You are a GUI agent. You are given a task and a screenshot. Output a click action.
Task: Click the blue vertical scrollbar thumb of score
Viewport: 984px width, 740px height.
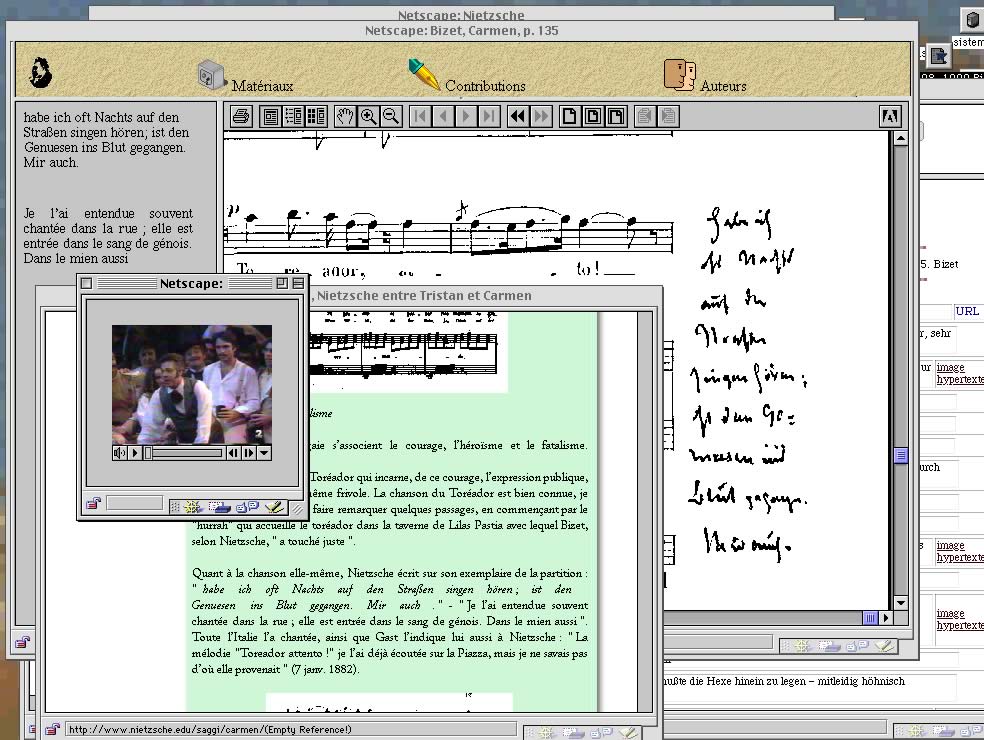pyautogui.click(x=901, y=455)
